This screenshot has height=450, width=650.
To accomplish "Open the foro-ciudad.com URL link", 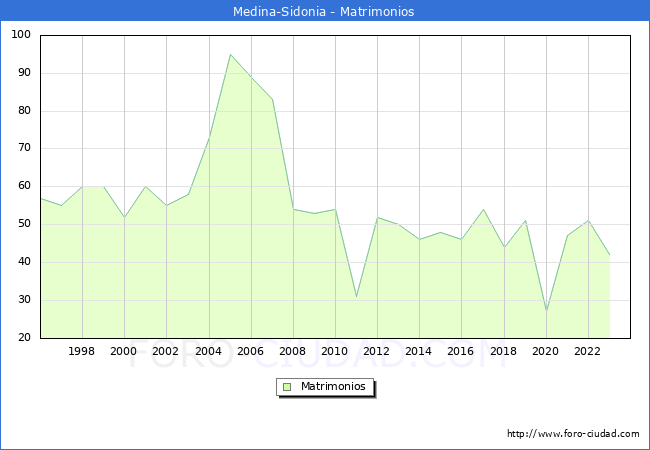I will coord(573,434).
